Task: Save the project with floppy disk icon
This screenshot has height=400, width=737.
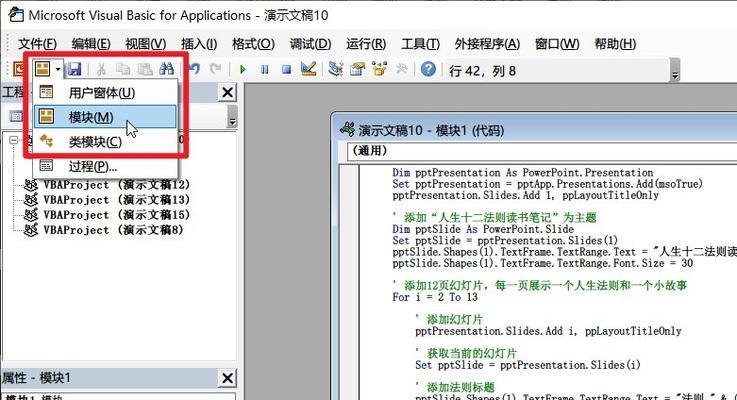Action: (74, 70)
